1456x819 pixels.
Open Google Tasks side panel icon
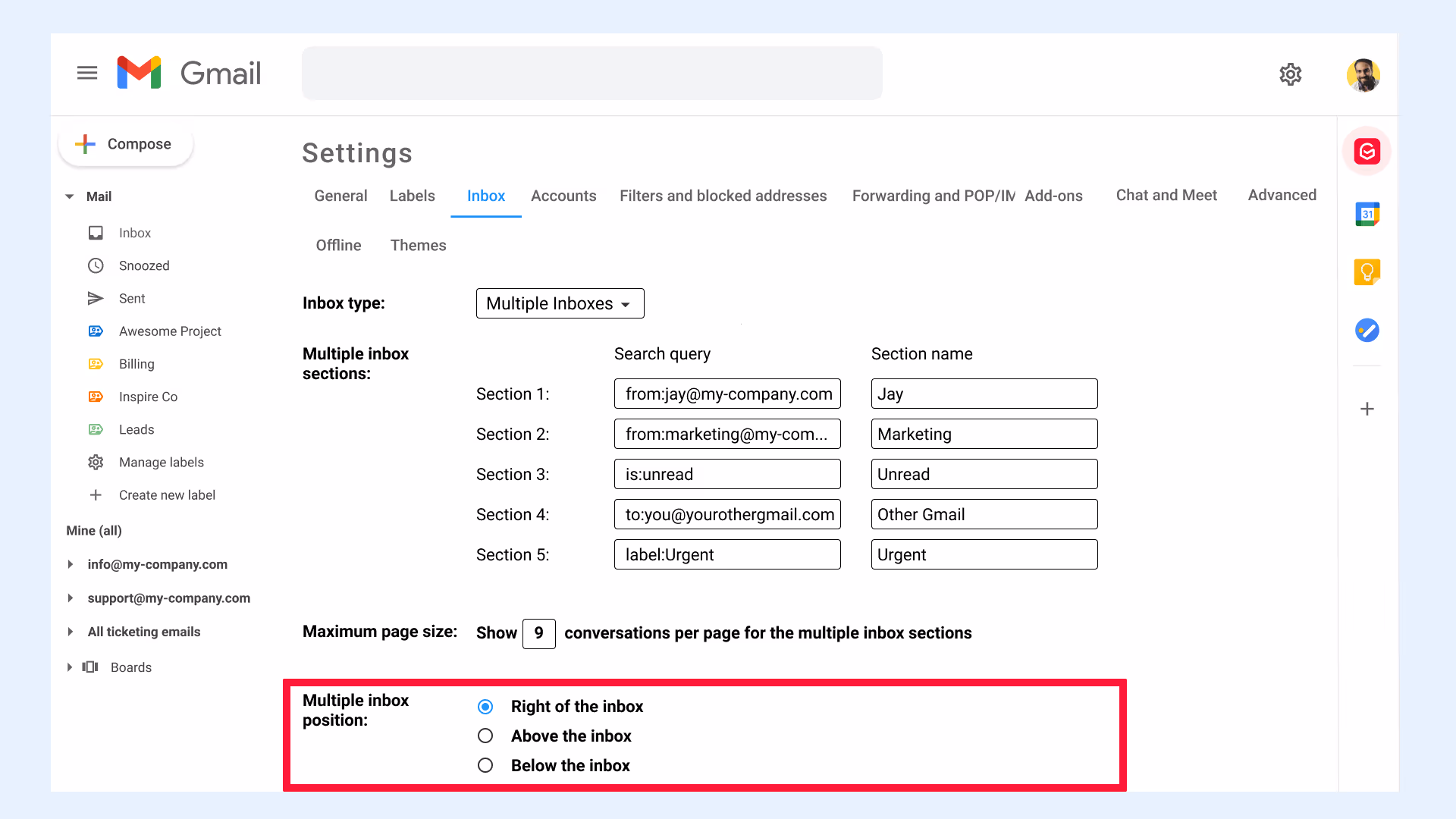[x=1367, y=330]
